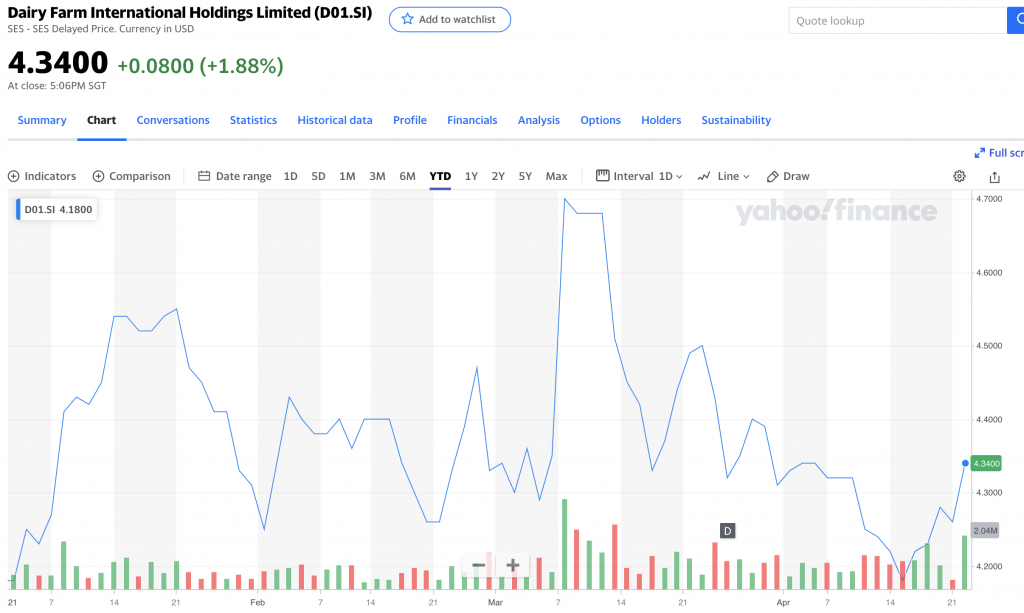Select the Max time range
The image size is (1024, 613).
556,176
